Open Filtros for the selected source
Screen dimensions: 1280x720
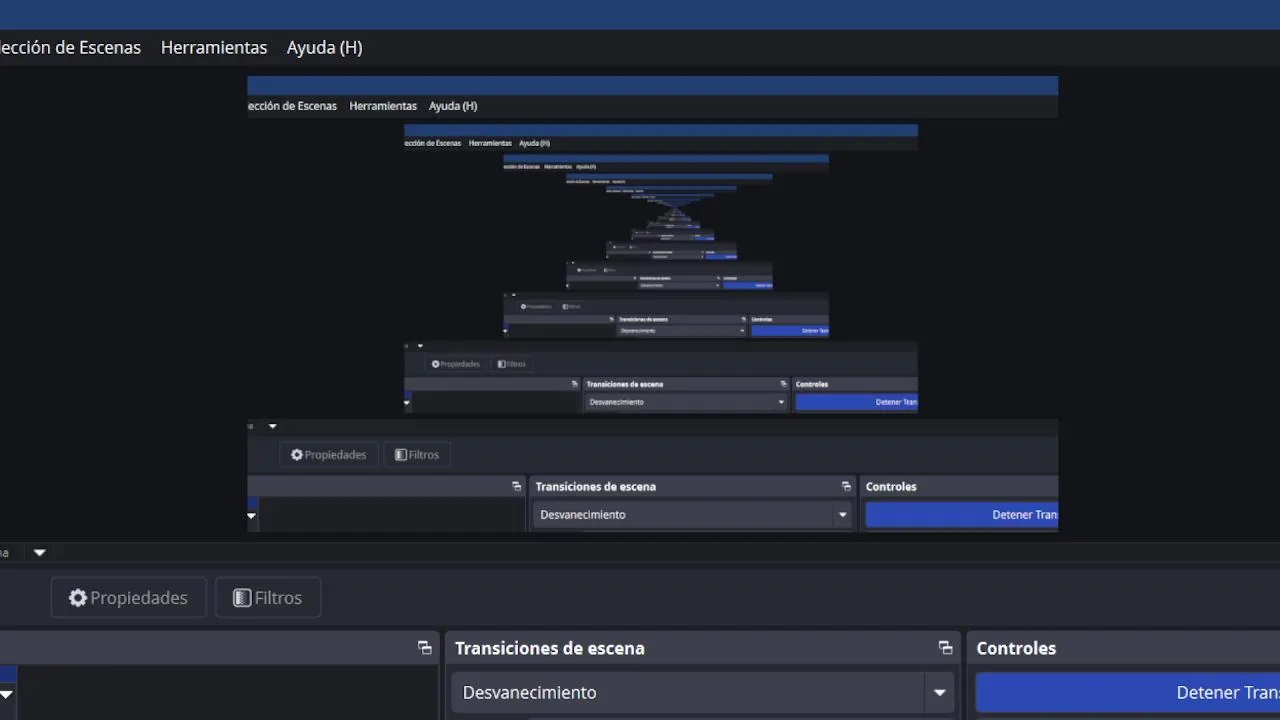tap(268, 597)
